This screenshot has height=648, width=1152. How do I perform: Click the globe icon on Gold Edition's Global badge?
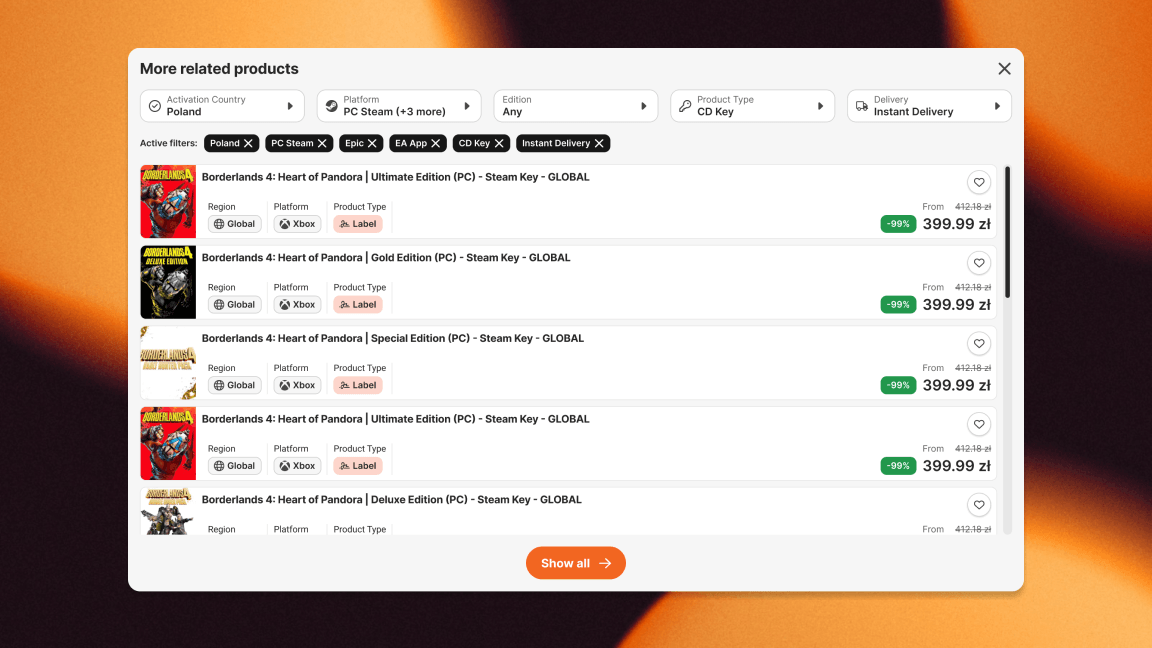pyautogui.click(x=218, y=304)
